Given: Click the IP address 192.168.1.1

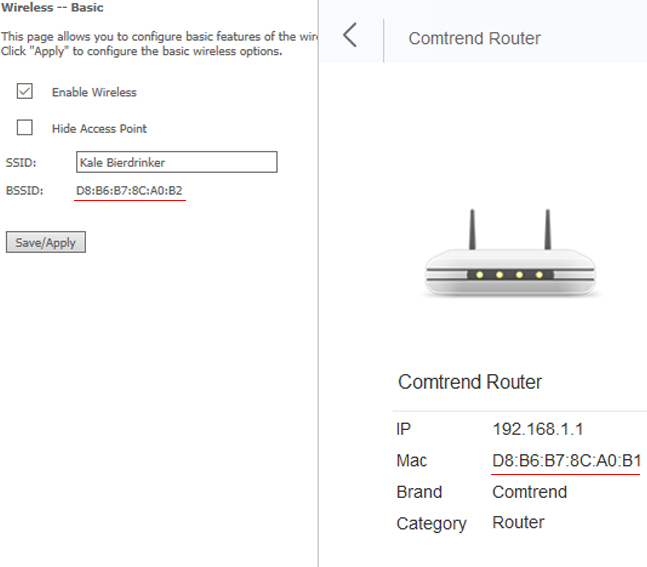Looking at the screenshot, I should pos(538,429).
